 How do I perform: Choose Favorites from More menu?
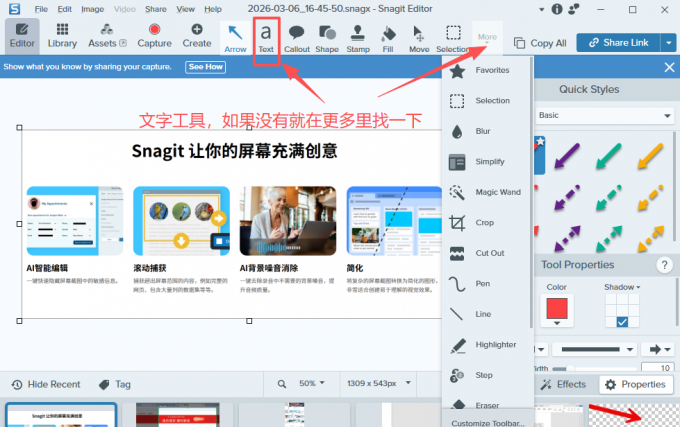pos(487,70)
